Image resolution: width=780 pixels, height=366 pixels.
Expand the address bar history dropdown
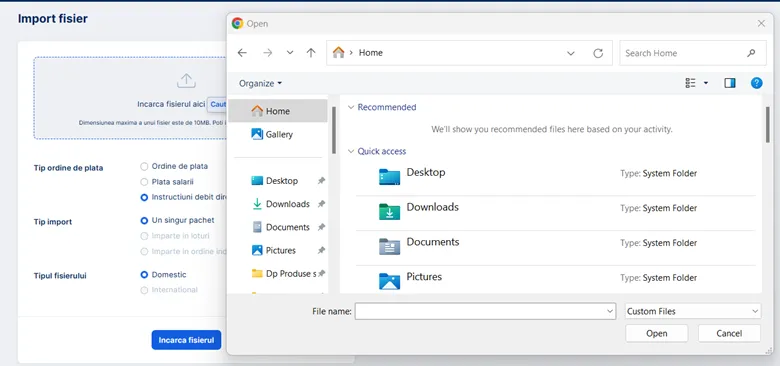click(x=571, y=53)
